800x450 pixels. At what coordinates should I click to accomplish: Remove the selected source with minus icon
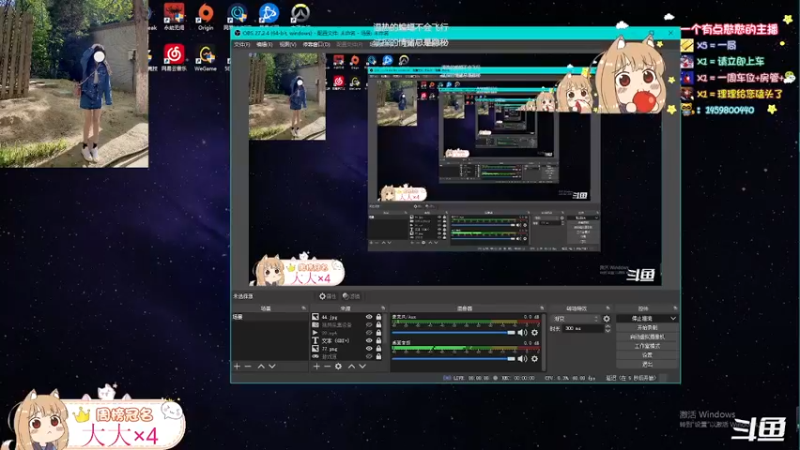[x=327, y=366]
